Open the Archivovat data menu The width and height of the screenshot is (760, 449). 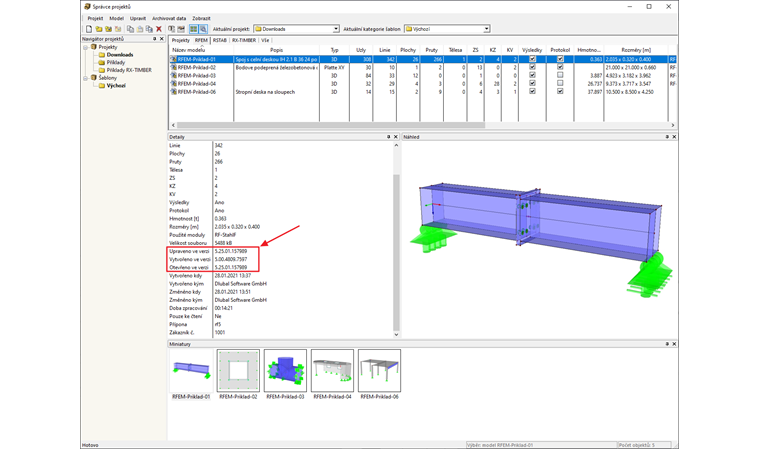click(x=169, y=18)
